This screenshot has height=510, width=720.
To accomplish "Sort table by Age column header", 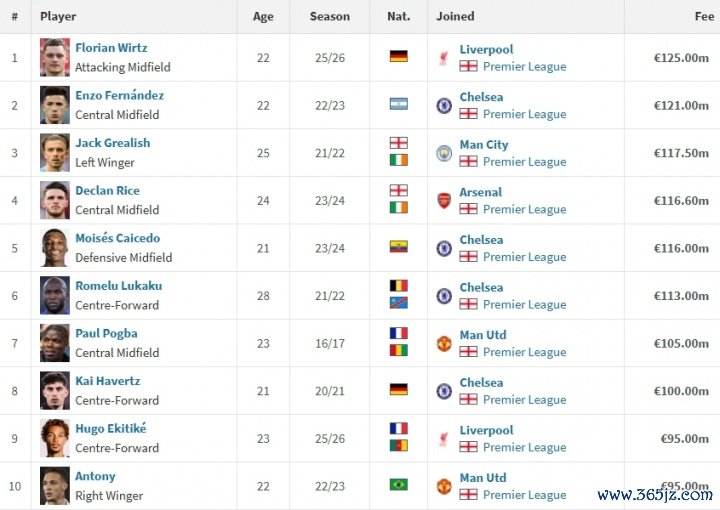I will tap(263, 16).
